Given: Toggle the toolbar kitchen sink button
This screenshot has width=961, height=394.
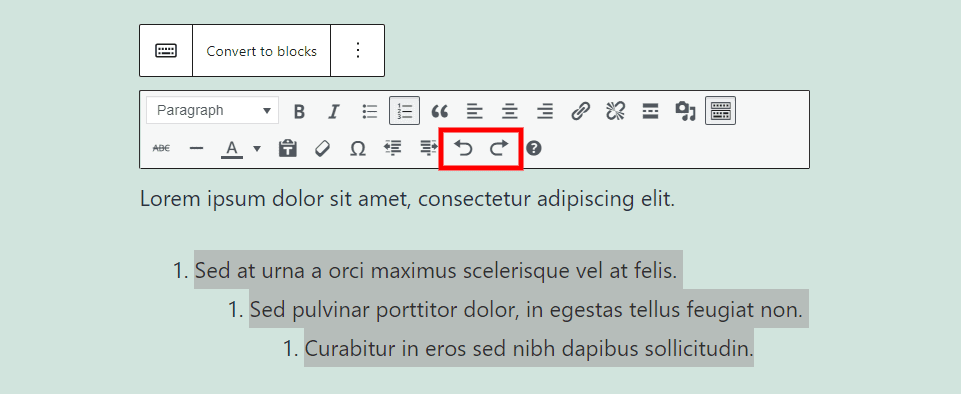Looking at the screenshot, I should point(720,111).
